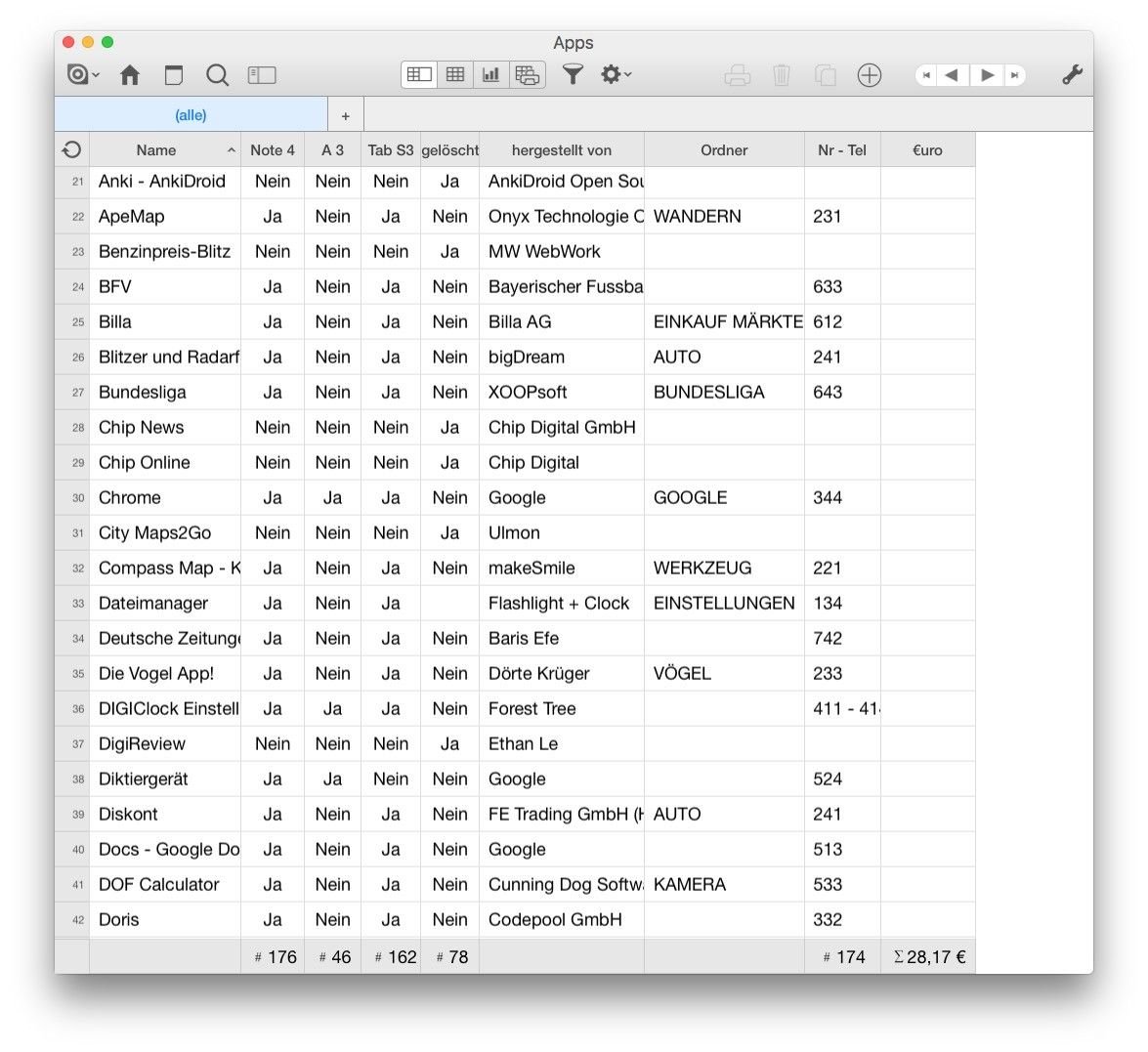Image resolution: width=1148 pixels, height=1052 pixels.
Task: Select the Forest Tree manufacturer cell
Action: [x=562, y=708]
